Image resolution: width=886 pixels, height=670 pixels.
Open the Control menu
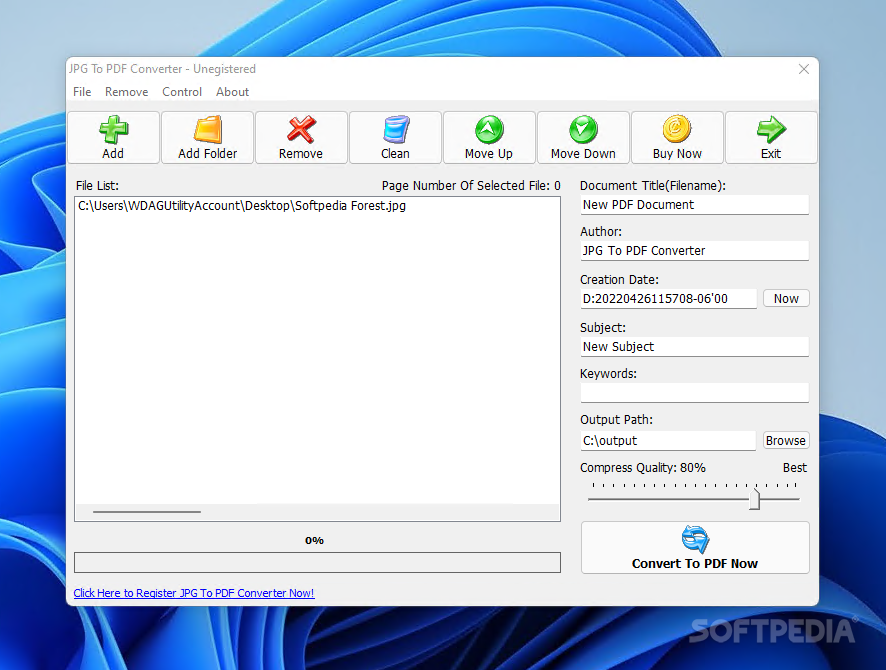point(182,92)
